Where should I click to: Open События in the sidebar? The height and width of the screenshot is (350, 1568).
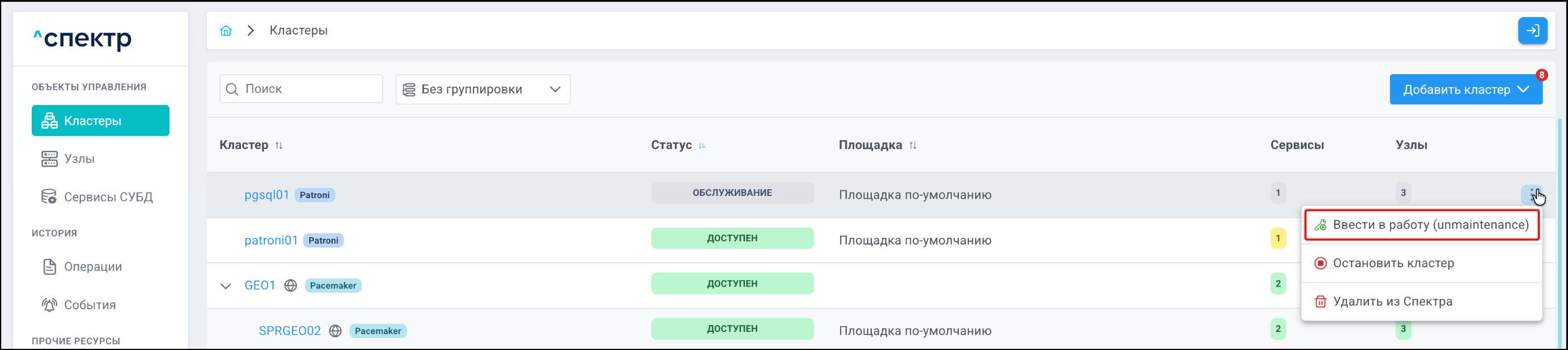pos(90,305)
